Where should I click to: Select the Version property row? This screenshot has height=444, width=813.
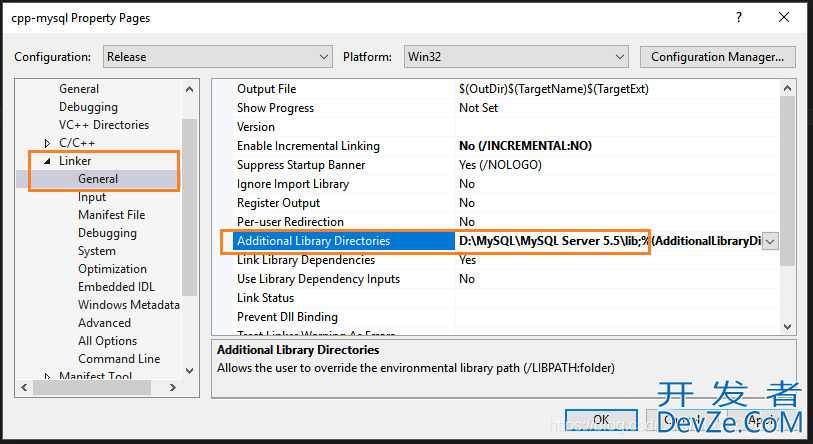point(506,127)
